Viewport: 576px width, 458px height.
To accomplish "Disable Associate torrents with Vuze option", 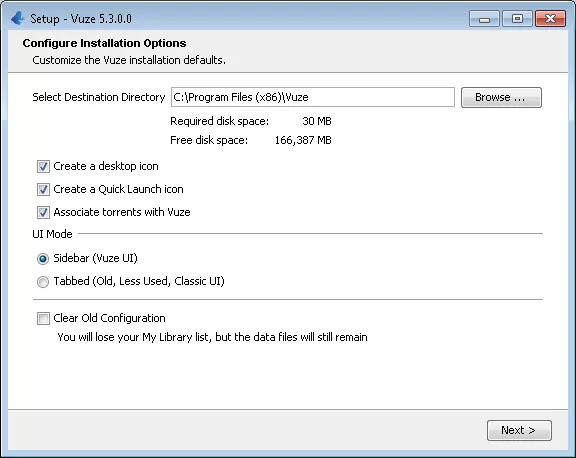I will coord(43,212).
